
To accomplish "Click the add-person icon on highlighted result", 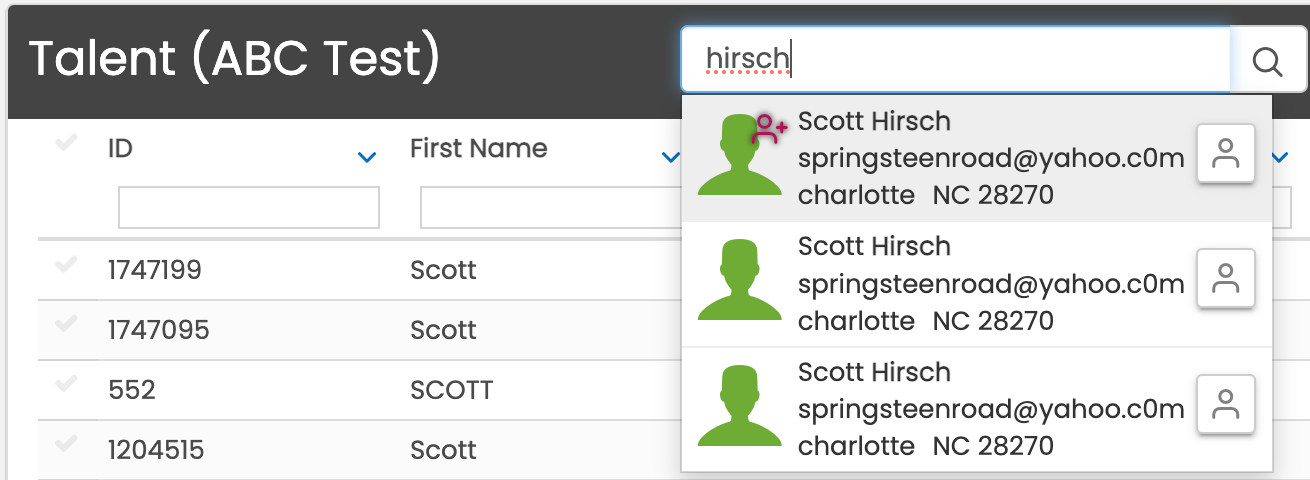I will (x=770, y=128).
